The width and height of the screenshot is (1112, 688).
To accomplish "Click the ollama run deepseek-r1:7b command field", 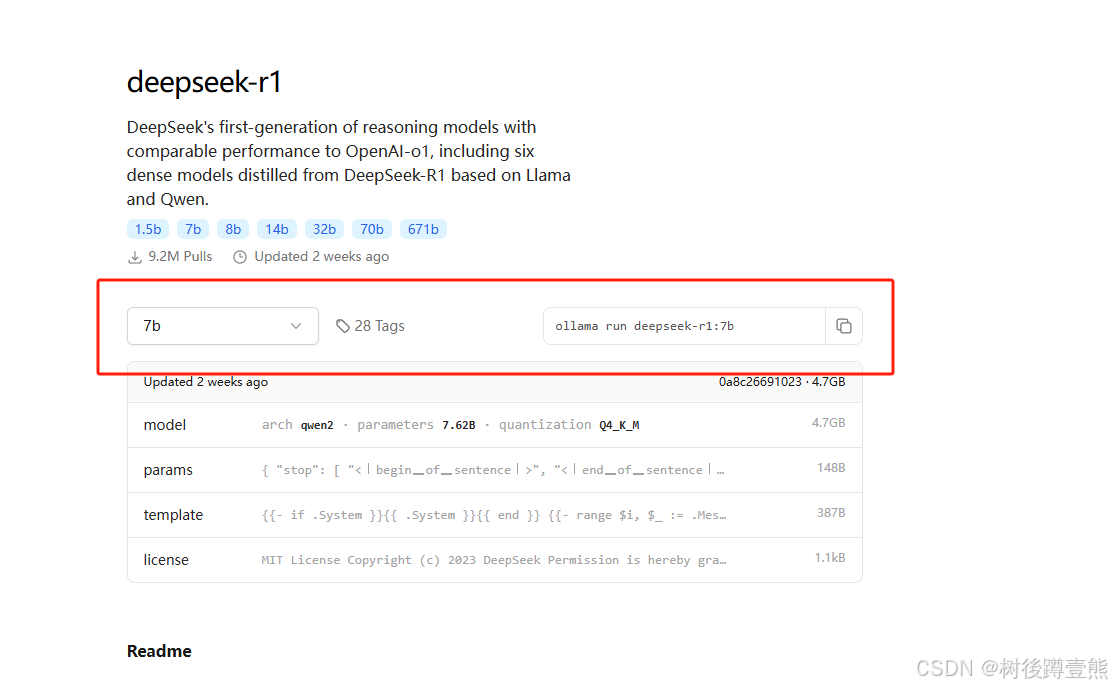I will [684, 326].
